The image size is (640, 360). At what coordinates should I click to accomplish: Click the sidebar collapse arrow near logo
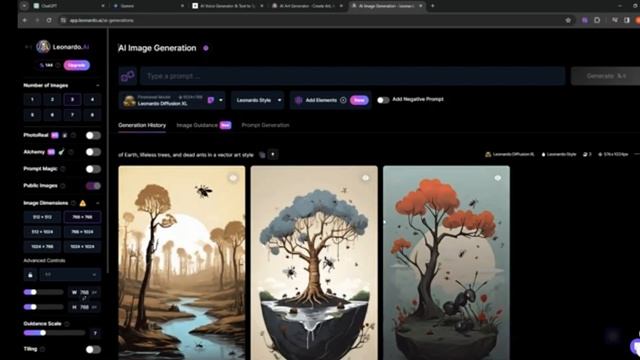pos(28,47)
